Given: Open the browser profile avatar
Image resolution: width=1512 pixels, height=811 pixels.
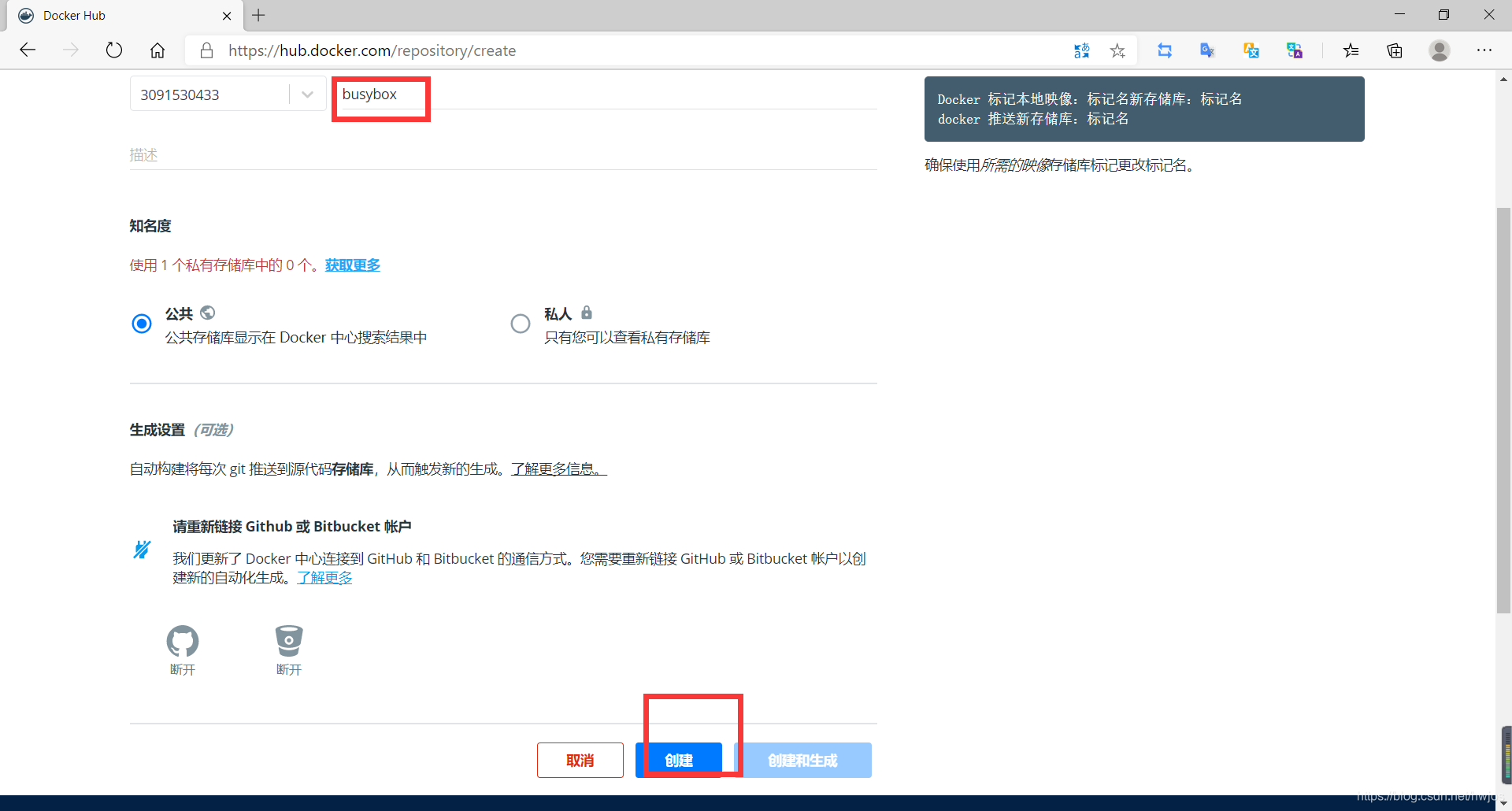Looking at the screenshot, I should 1440,50.
